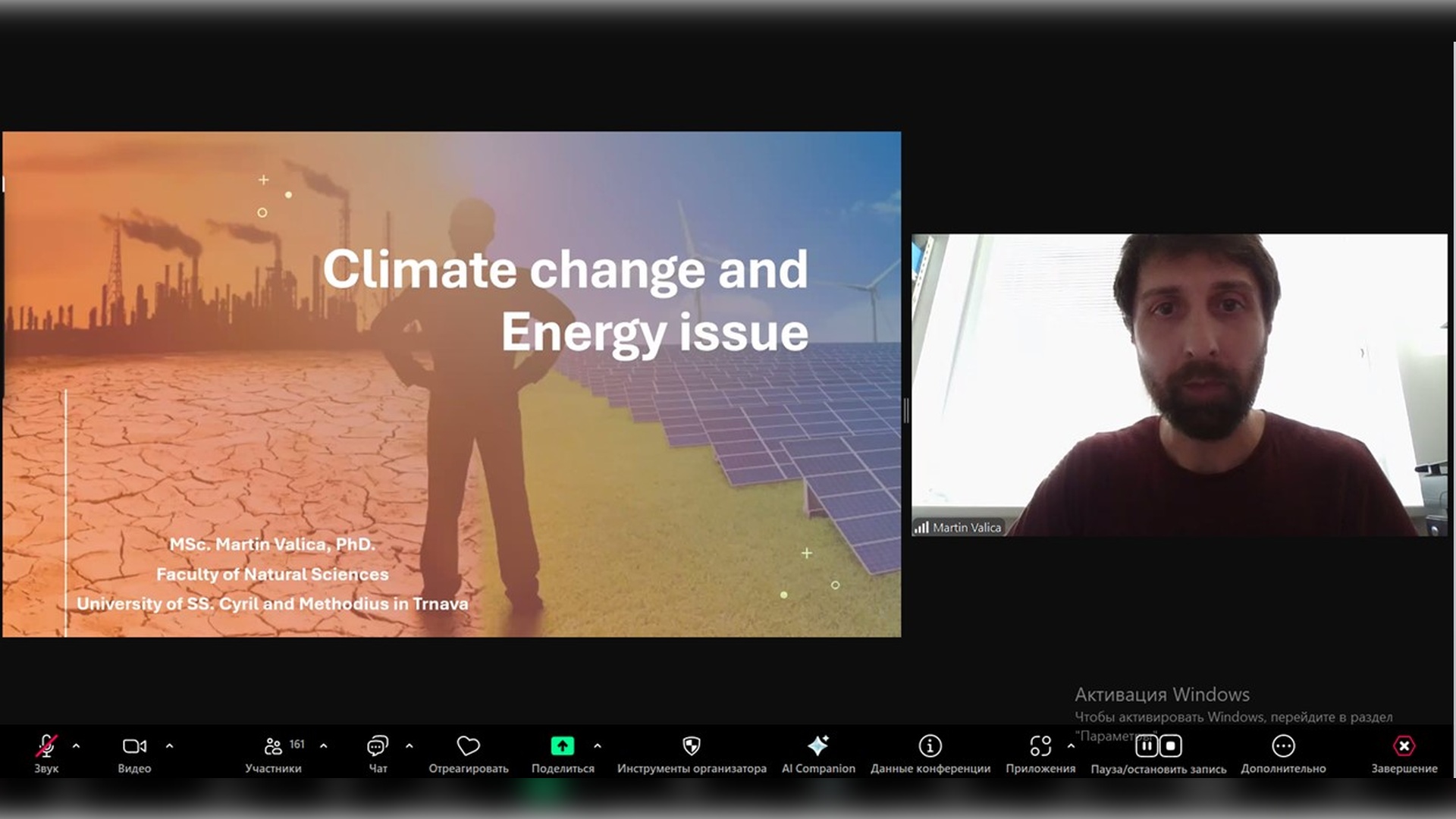This screenshot has height=819, width=1456.
Task: Open the AI Companion sparkle icon
Action: pos(818,746)
